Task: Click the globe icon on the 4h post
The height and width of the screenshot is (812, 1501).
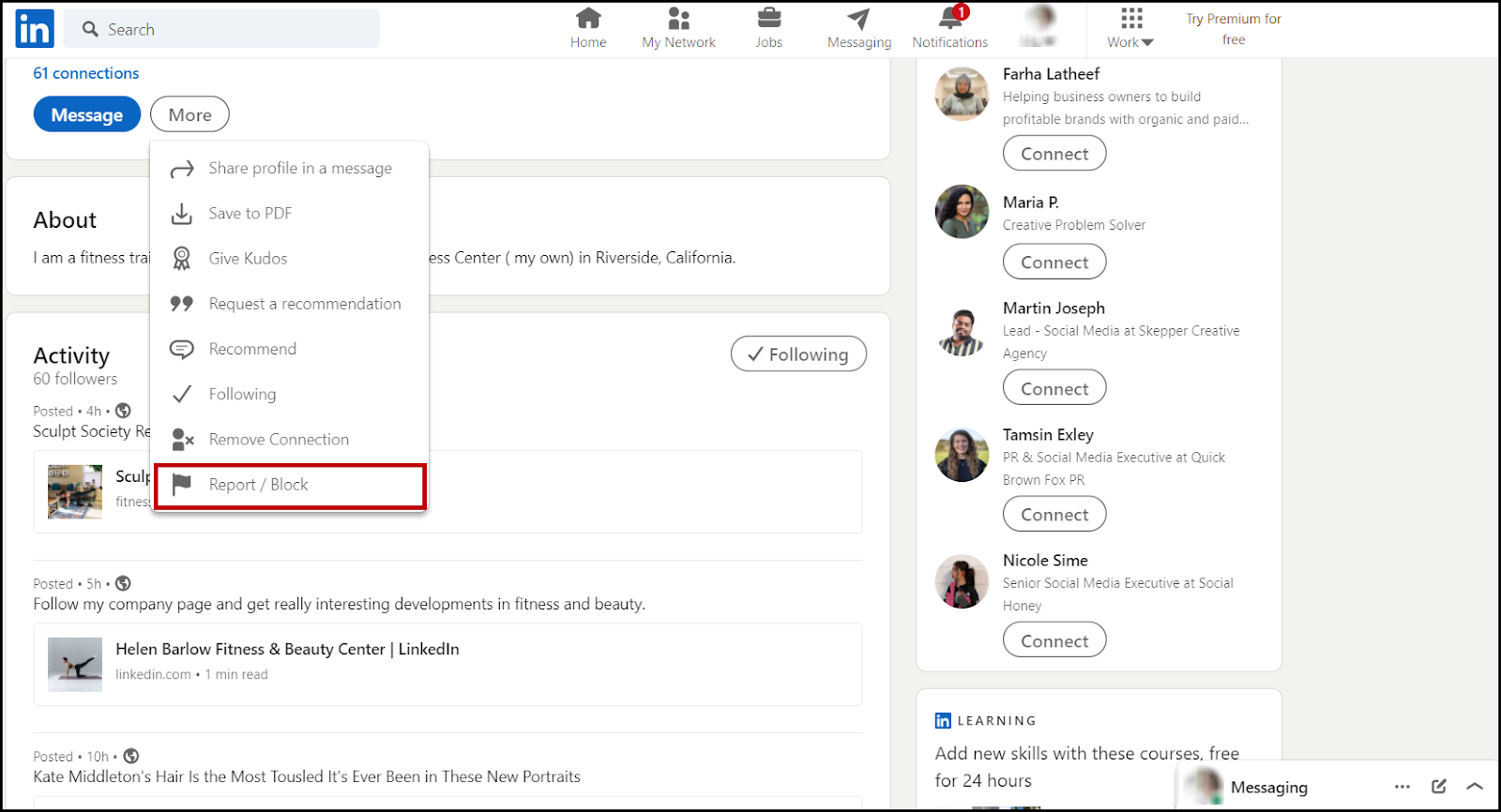Action: (x=123, y=411)
